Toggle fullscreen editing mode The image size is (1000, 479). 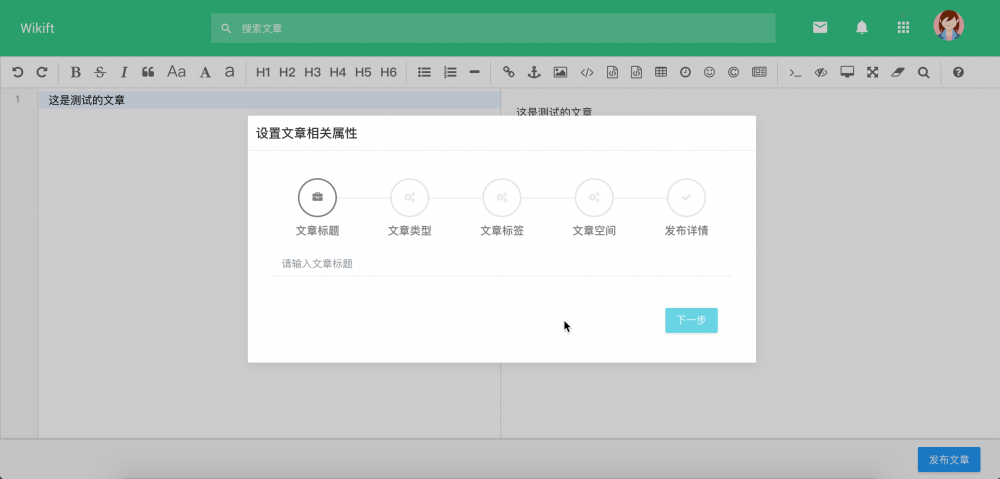click(872, 72)
